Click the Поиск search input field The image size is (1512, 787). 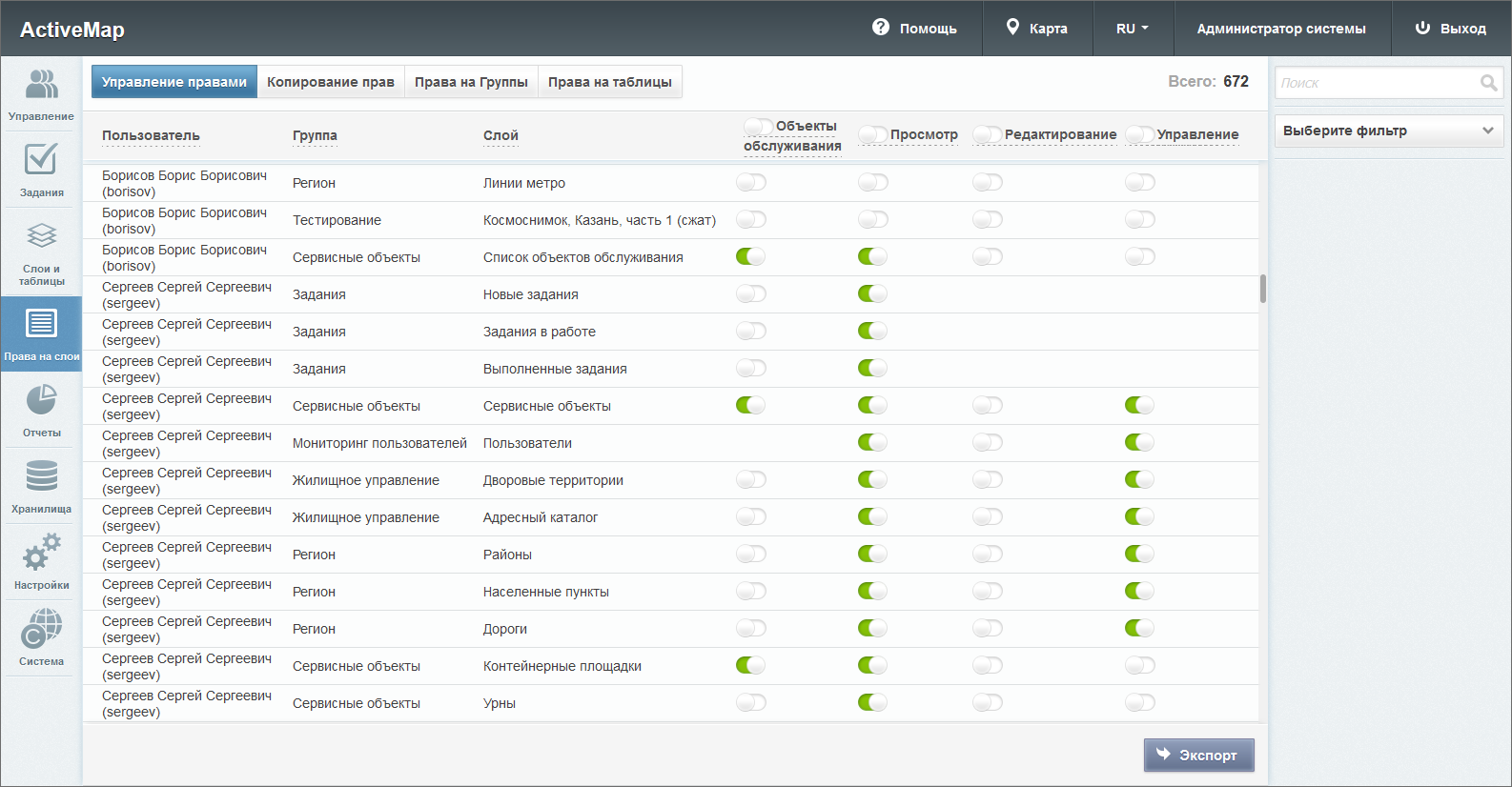(1377, 83)
